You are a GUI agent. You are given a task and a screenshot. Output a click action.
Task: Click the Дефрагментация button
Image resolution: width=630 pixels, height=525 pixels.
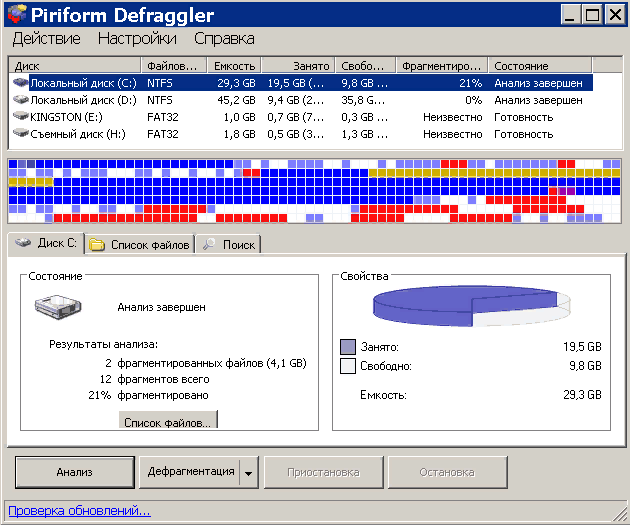coord(190,472)
